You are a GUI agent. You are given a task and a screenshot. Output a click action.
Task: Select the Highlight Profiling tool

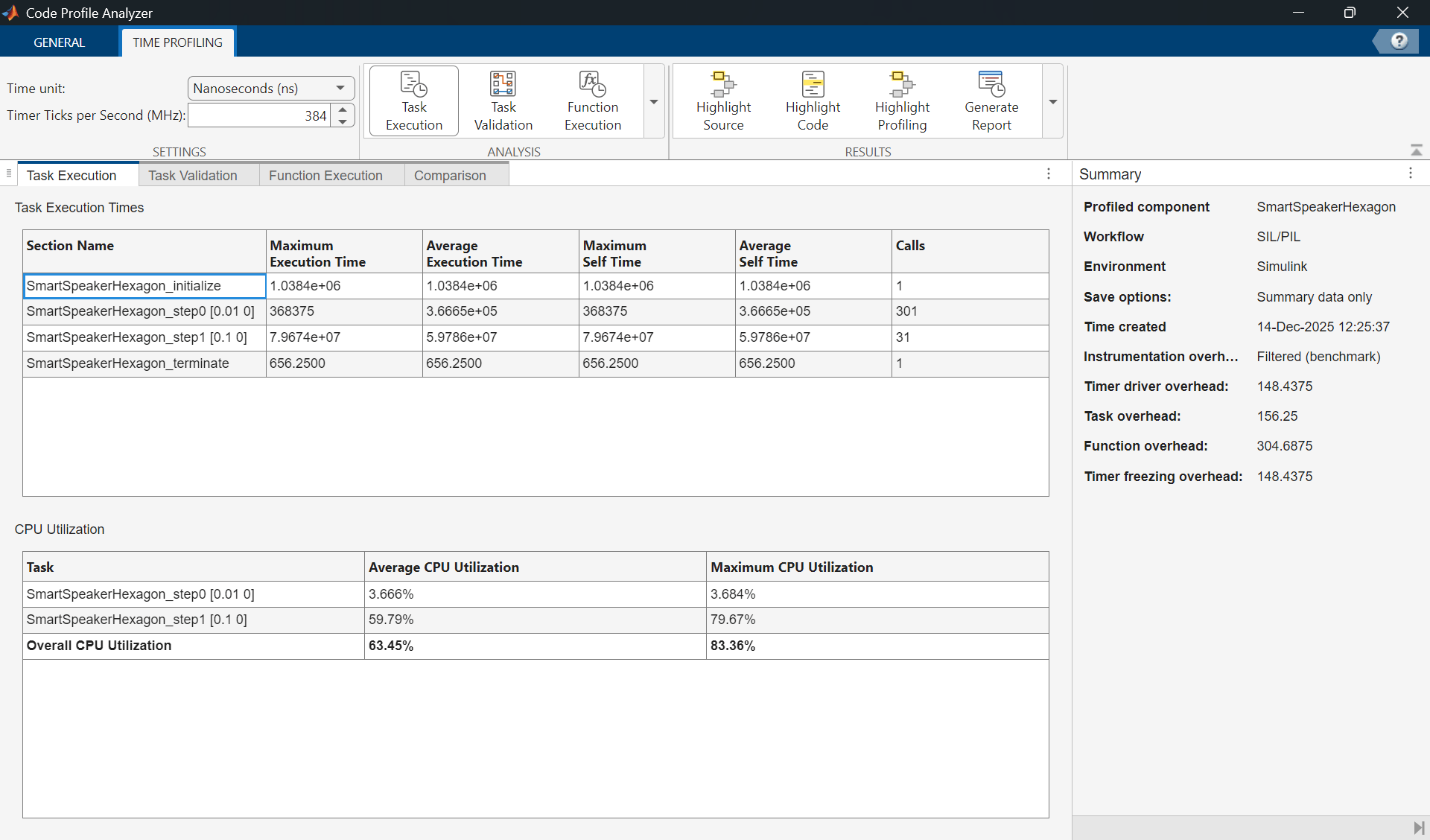pos(902,101)
